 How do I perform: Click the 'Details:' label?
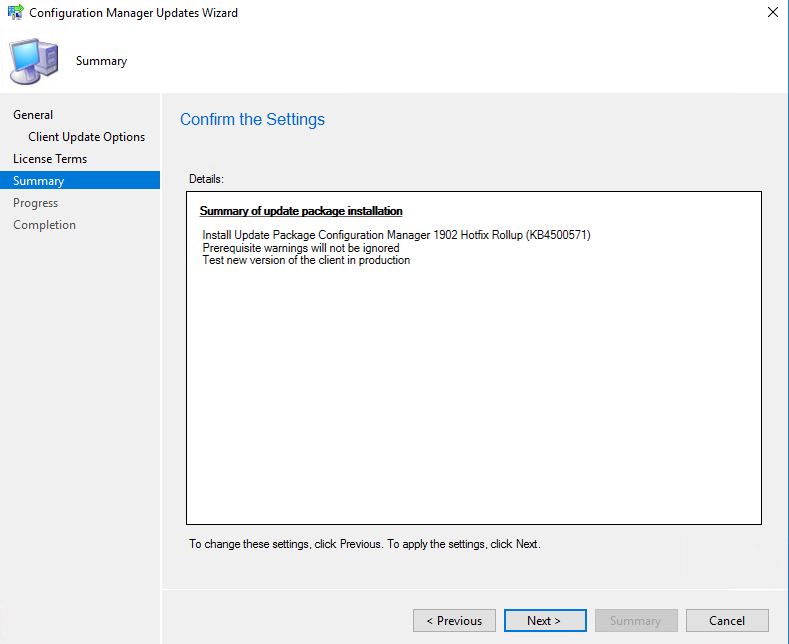(x=206, y=179)
